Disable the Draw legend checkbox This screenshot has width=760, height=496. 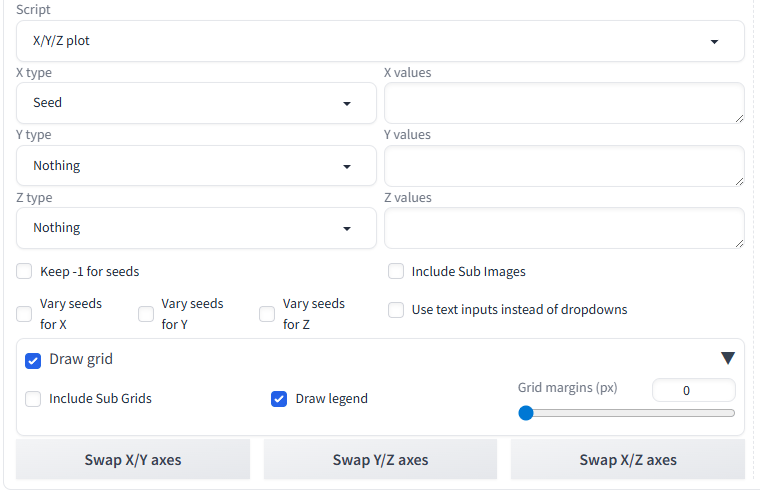(280, 399)
